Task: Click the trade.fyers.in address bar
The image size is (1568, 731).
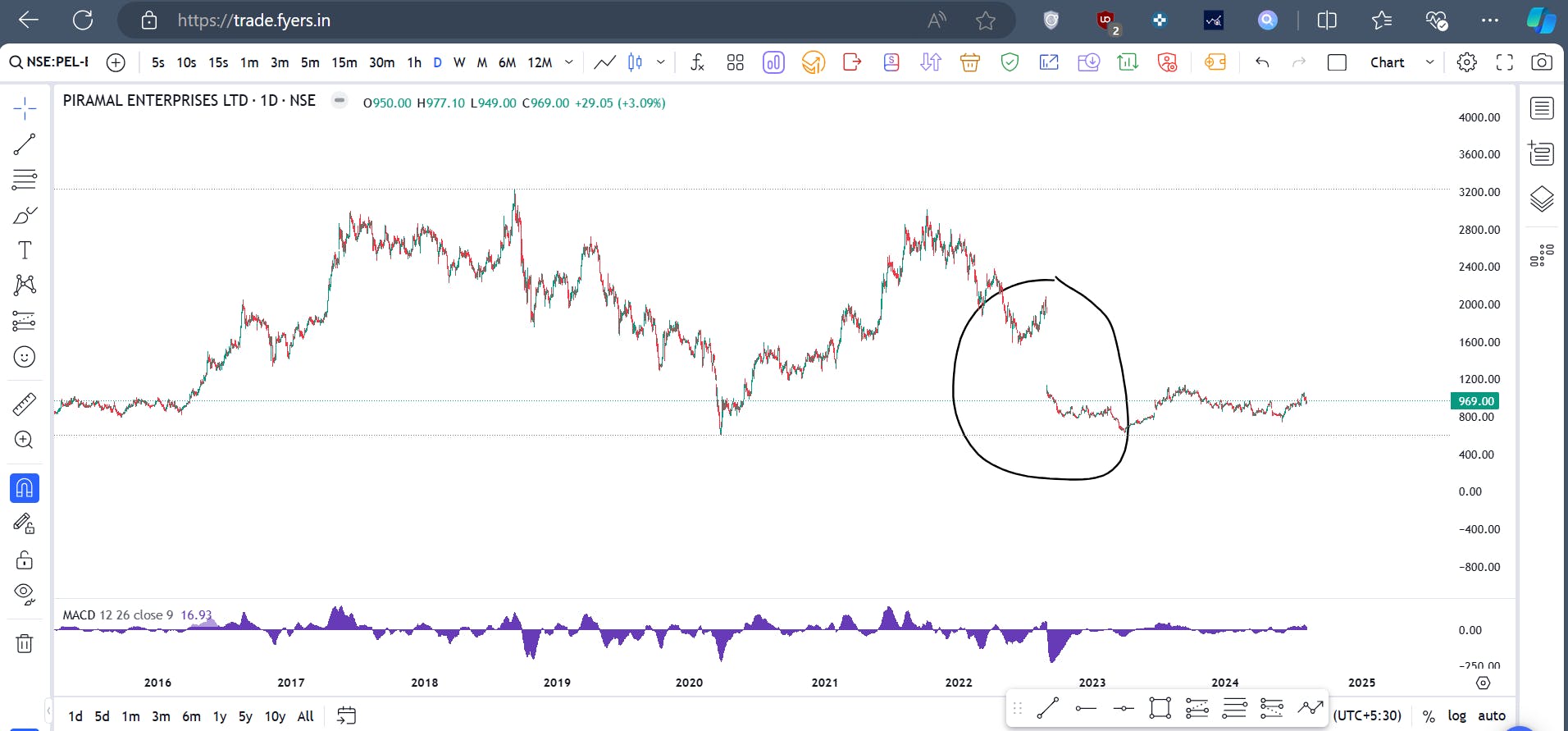Action: pyautogui.click(x=254, y=21)
